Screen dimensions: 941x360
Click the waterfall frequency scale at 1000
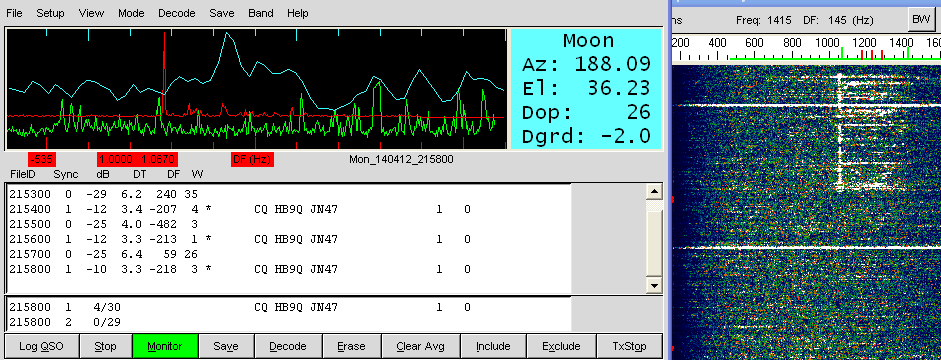830,43
